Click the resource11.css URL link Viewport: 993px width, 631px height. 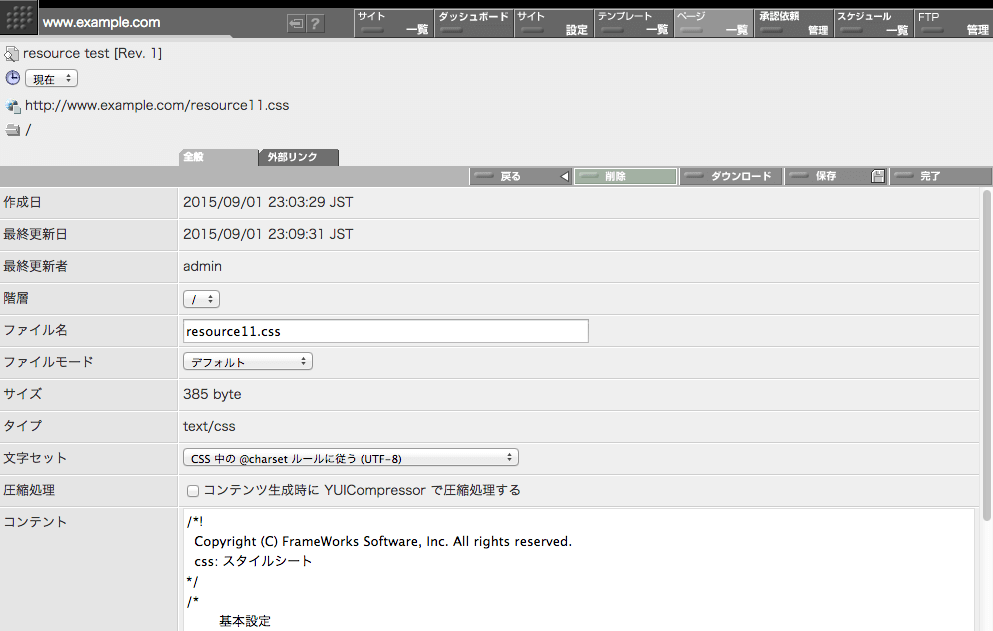[157, 105]
